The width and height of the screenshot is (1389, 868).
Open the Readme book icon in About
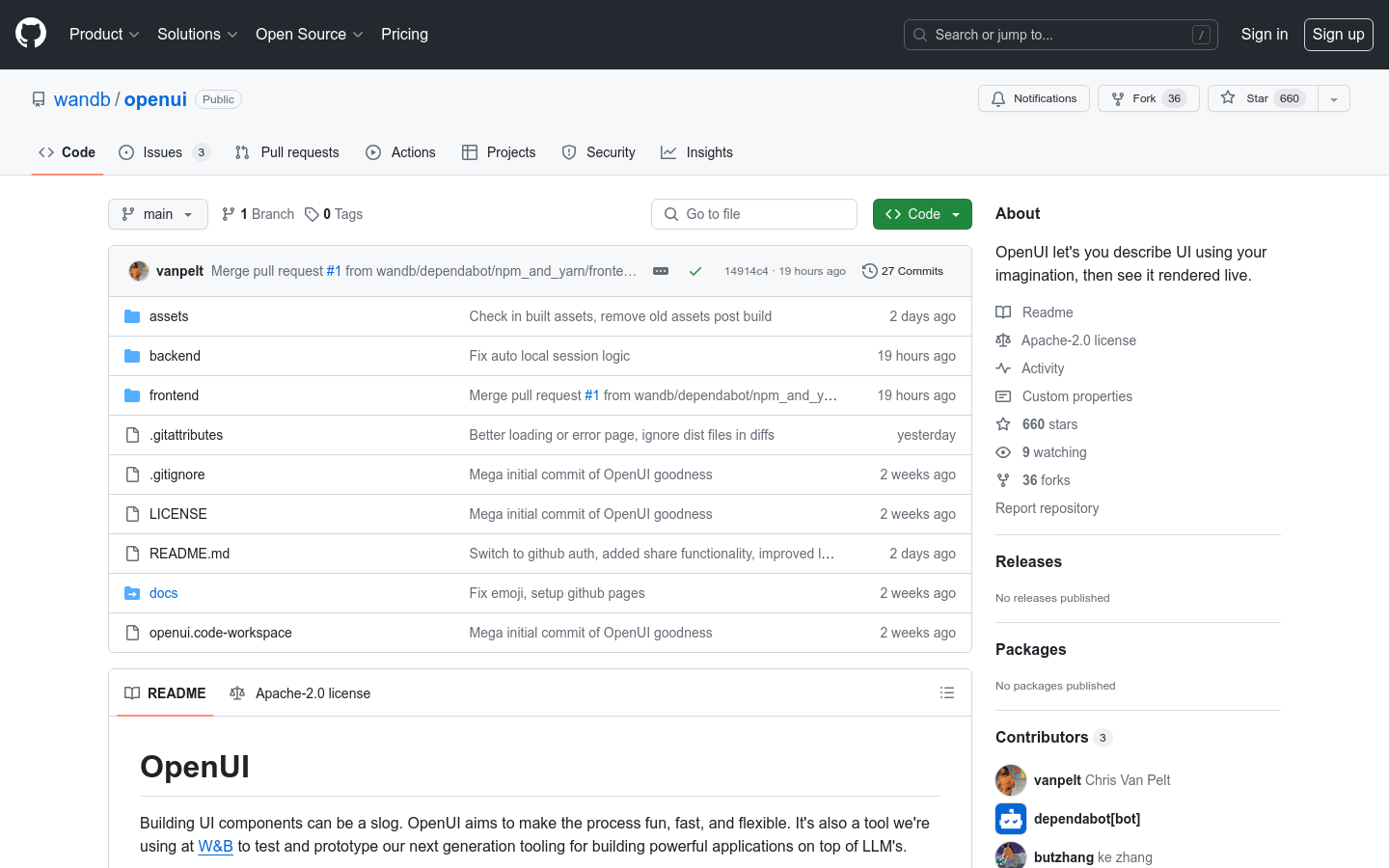[1003, 312]
